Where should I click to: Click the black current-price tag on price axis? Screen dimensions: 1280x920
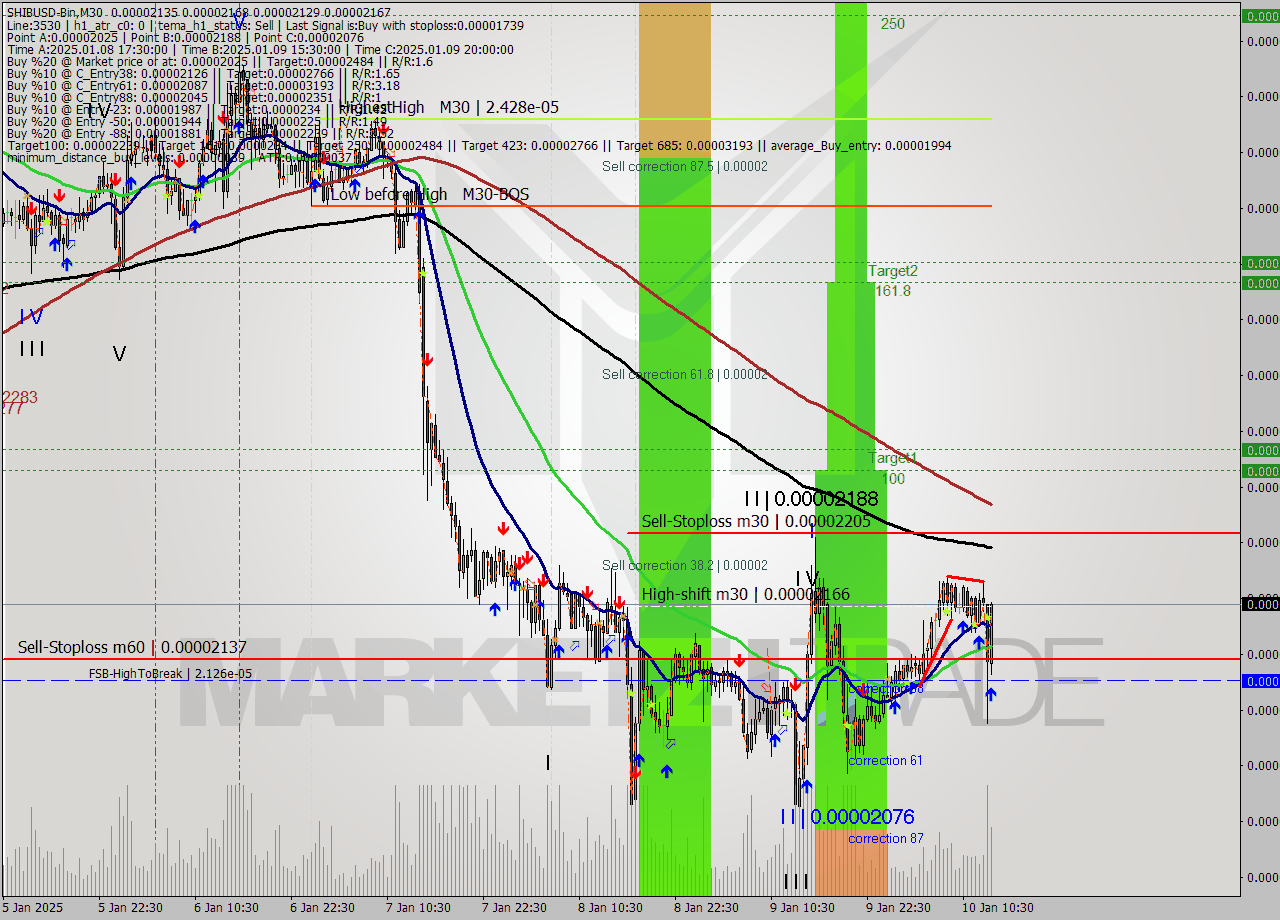1260,603
